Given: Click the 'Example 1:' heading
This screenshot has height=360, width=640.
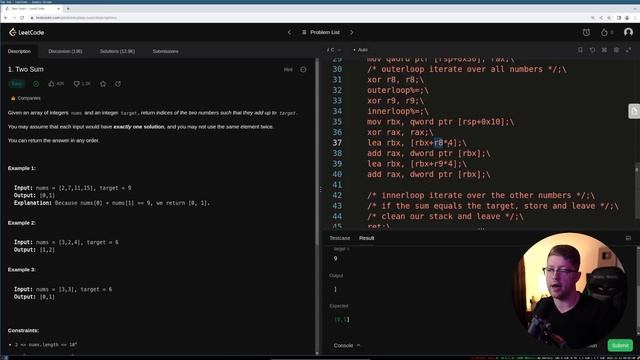Looking at the screenshot, I should 22,168.
